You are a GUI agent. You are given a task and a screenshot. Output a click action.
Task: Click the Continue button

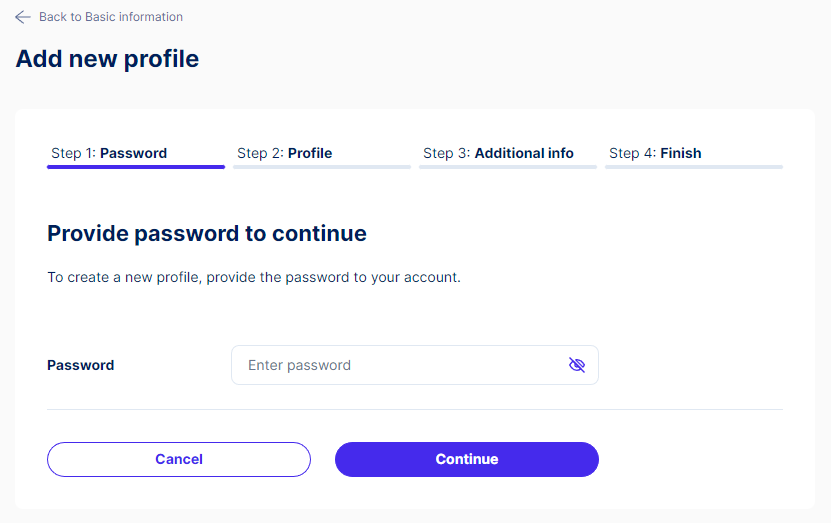[x=467, y=459]
